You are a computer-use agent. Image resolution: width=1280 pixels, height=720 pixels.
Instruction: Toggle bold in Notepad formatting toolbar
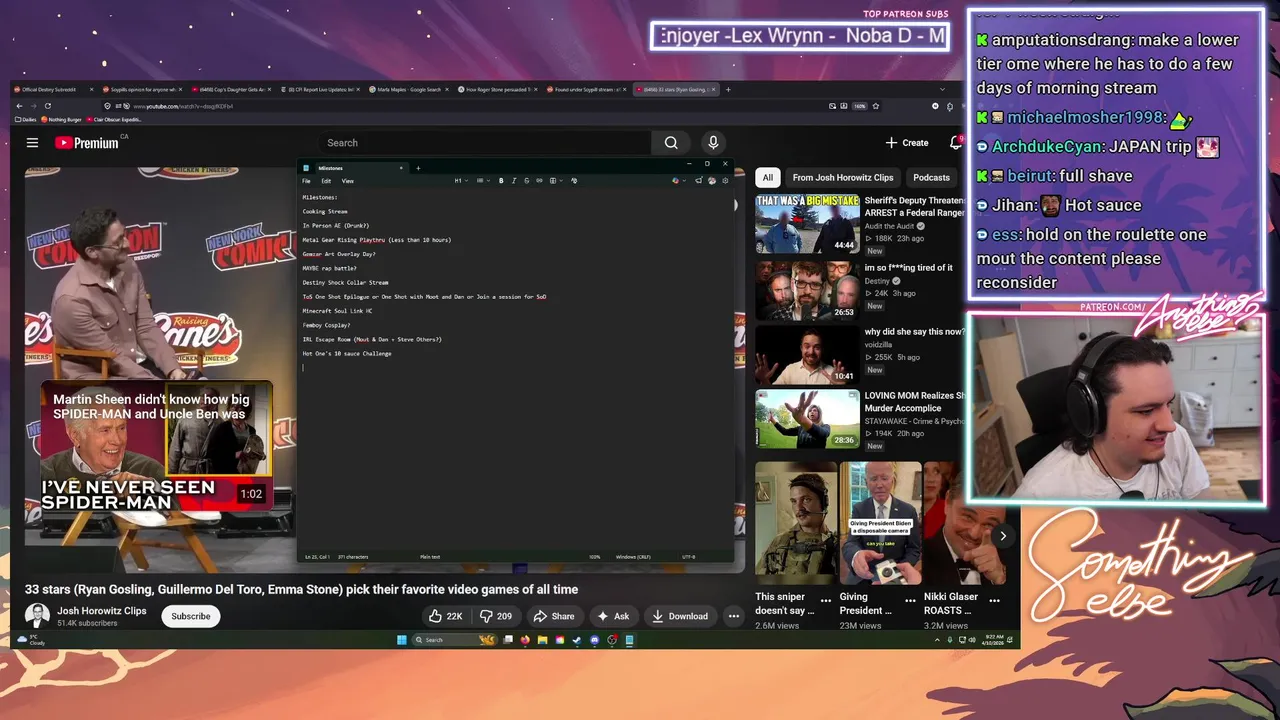(501, 181)
